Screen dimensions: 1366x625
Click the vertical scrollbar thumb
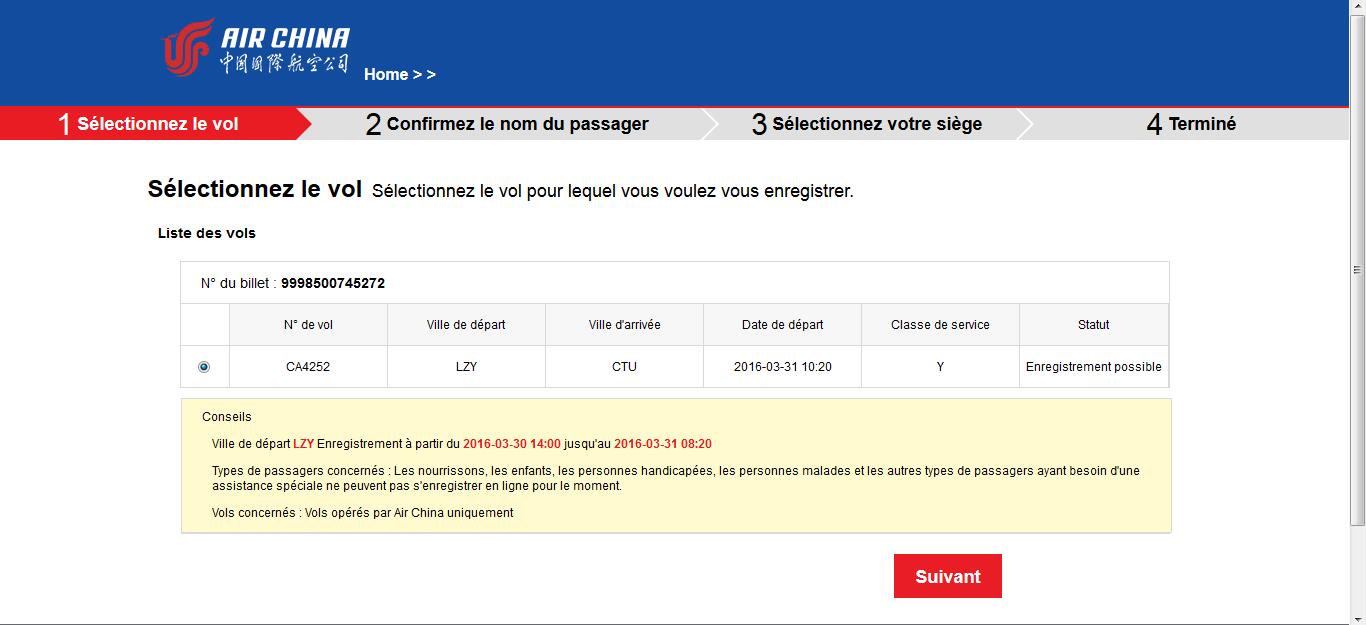[x=1357, y=270]
